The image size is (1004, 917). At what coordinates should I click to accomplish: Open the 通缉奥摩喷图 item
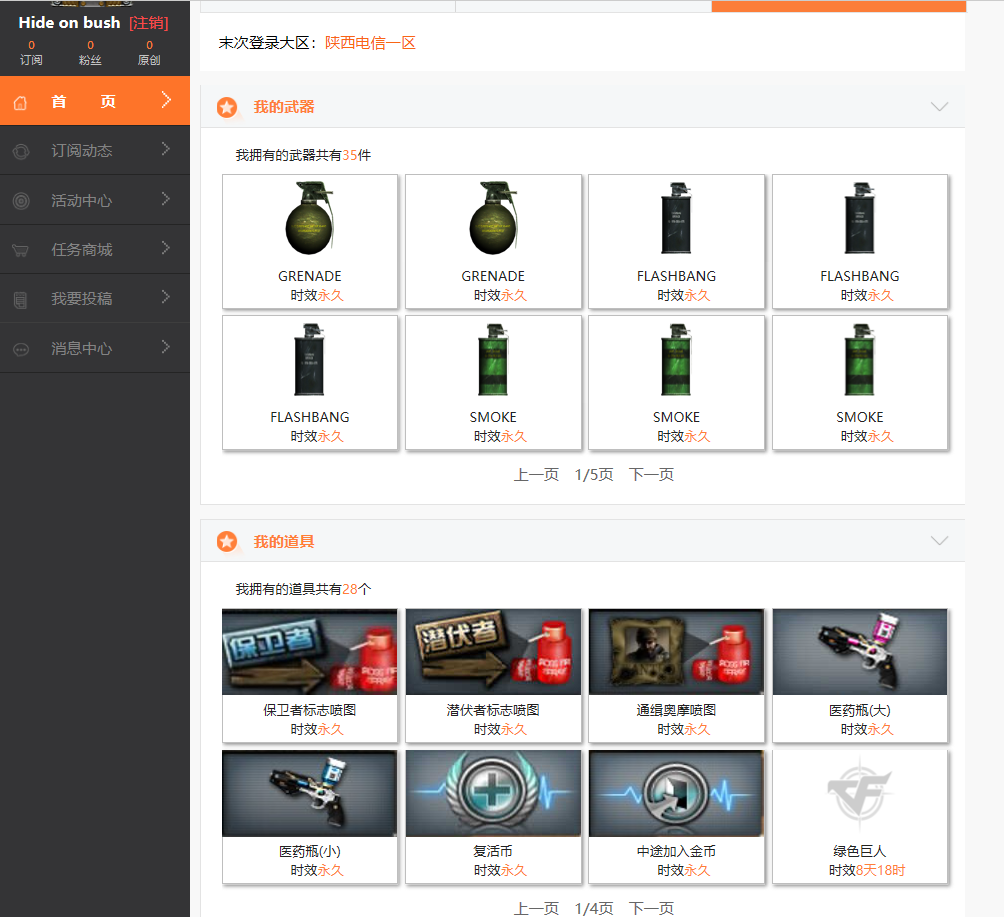click(676, 676)
